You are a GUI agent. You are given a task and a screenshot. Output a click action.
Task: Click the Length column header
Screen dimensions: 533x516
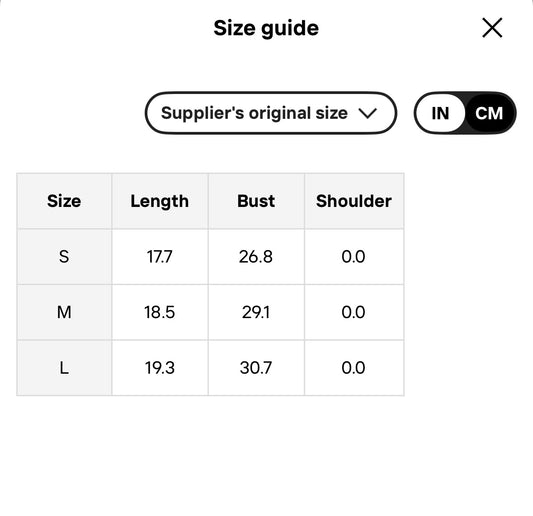tap(160, 201)
